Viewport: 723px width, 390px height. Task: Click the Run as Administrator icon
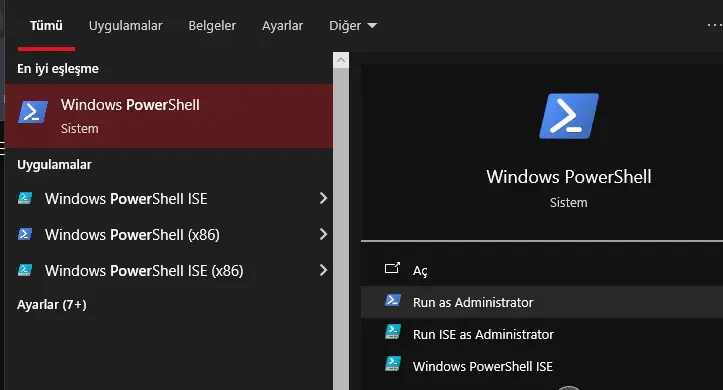click(x=393, y=300)
